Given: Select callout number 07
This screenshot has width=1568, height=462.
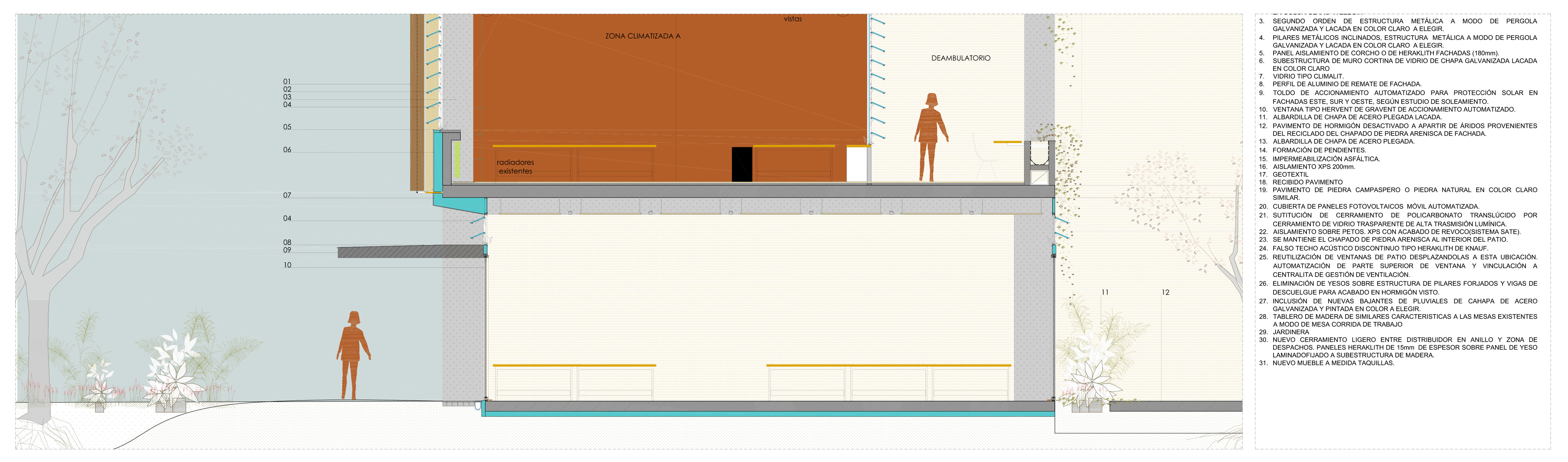Looking at the screenshot, I should pyautogui.click(x=287, y=196).
